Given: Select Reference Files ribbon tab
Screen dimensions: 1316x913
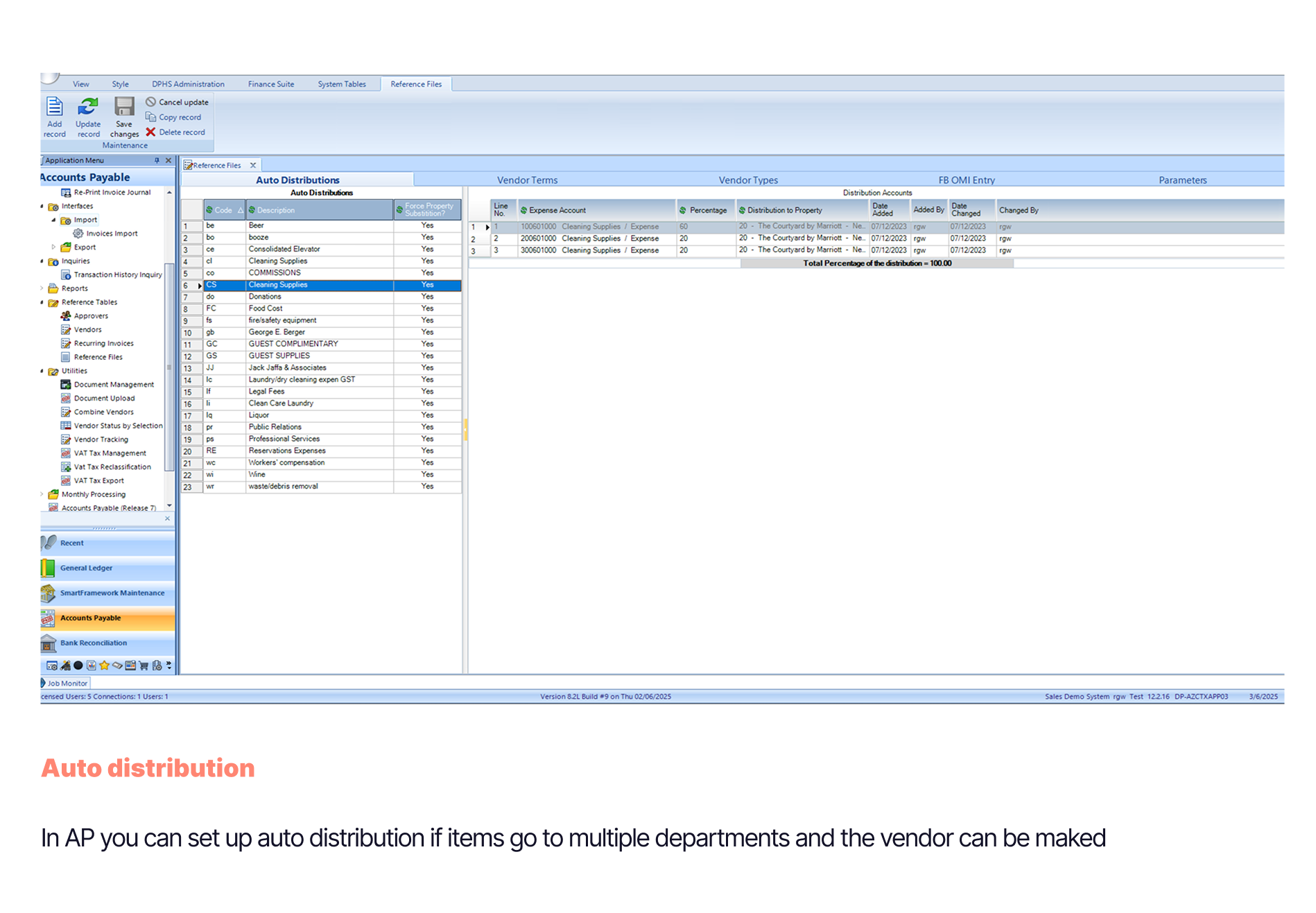Looking at the screenshot, I should [416, 84].
